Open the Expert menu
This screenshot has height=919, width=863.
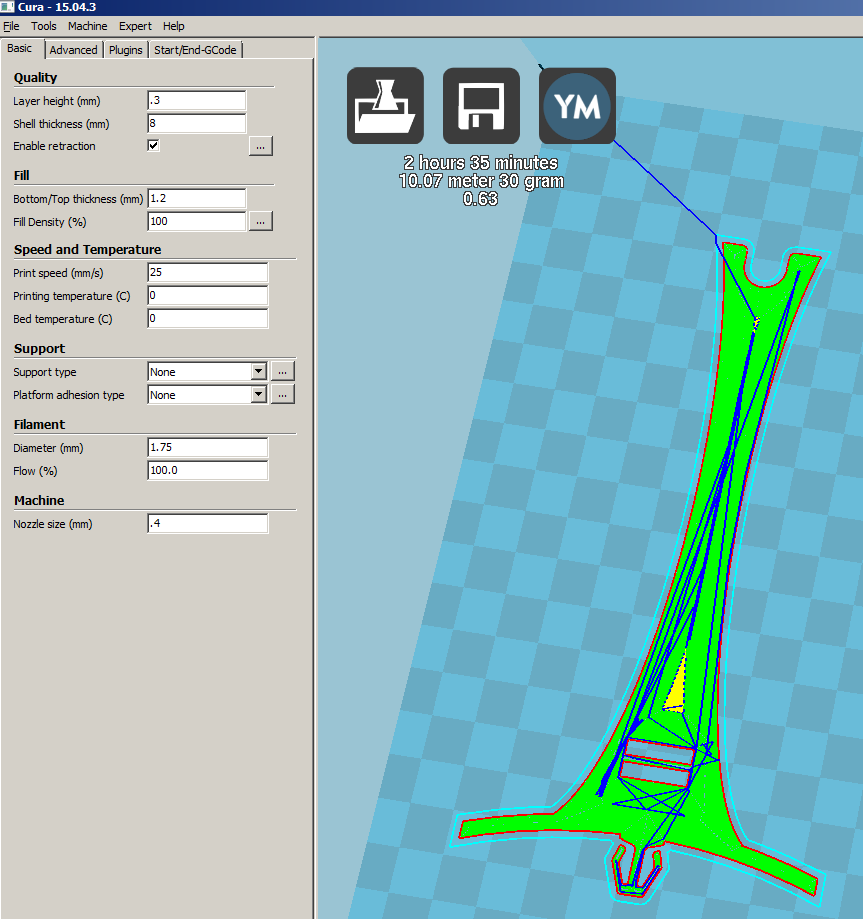point(135,26)
